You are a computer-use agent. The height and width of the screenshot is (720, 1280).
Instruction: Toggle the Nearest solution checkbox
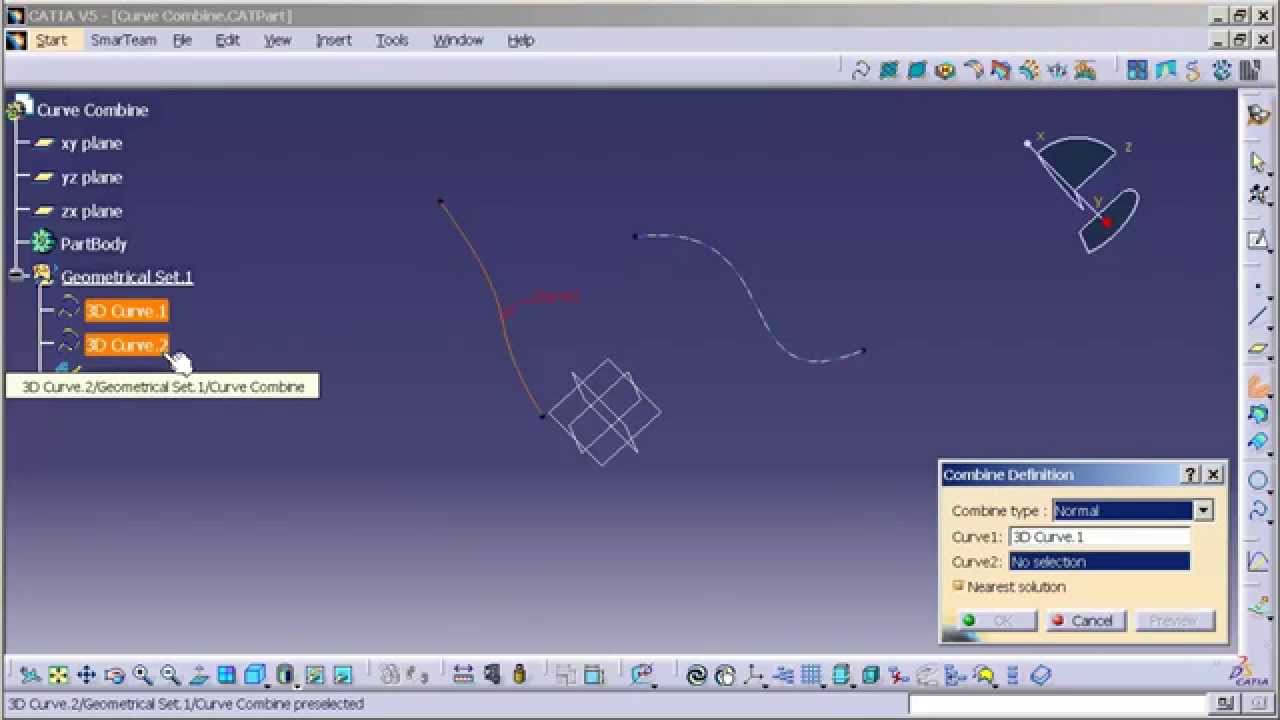point(958,586)
